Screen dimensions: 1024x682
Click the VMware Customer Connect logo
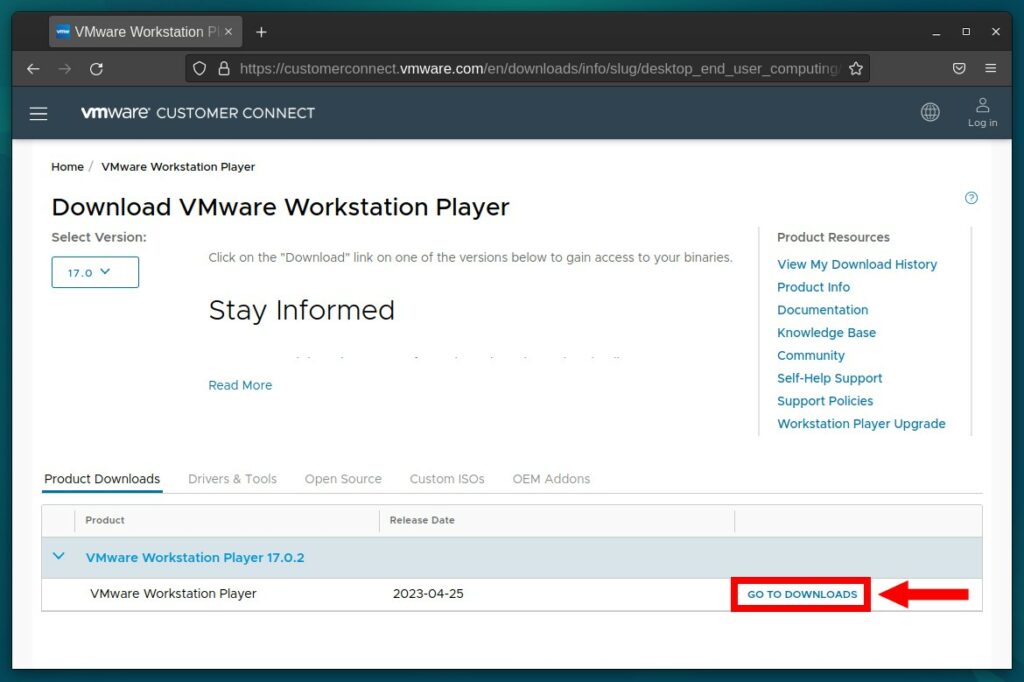point(197,113)
